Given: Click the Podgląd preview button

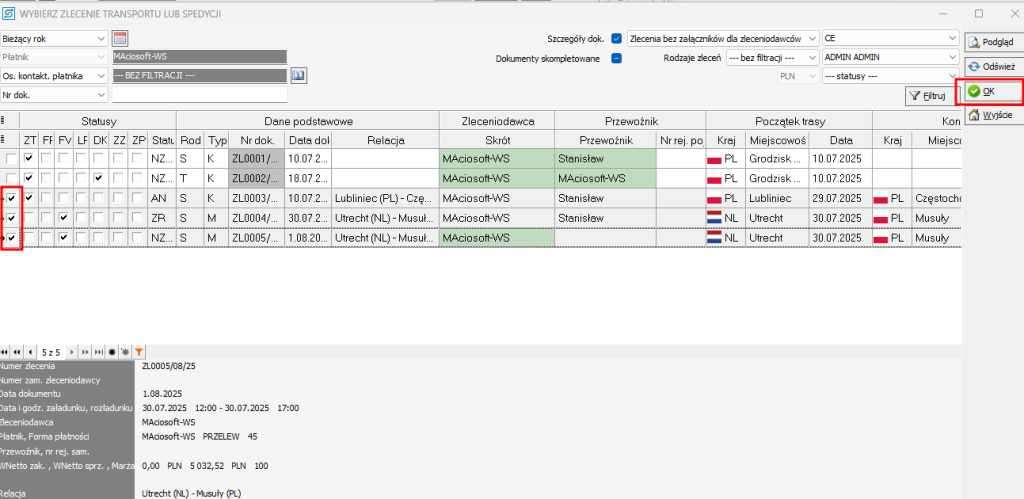Looking at the screenshot, I should tap(989, 41).
